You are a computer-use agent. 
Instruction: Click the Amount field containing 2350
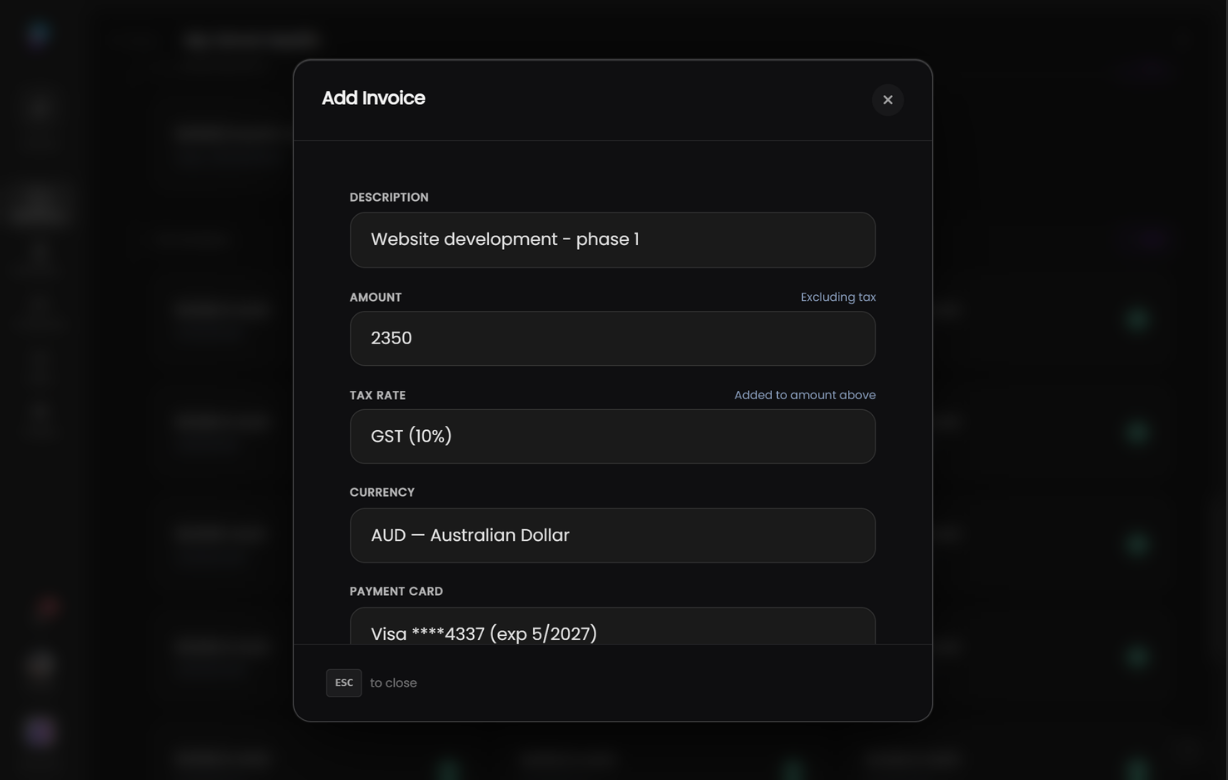coord(613,338)
